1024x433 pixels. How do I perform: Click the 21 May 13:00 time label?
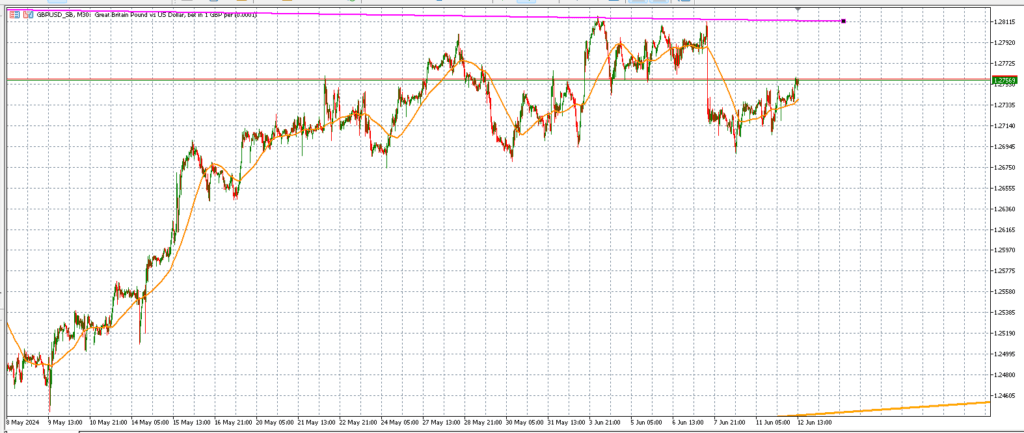[x=315, y=422]
